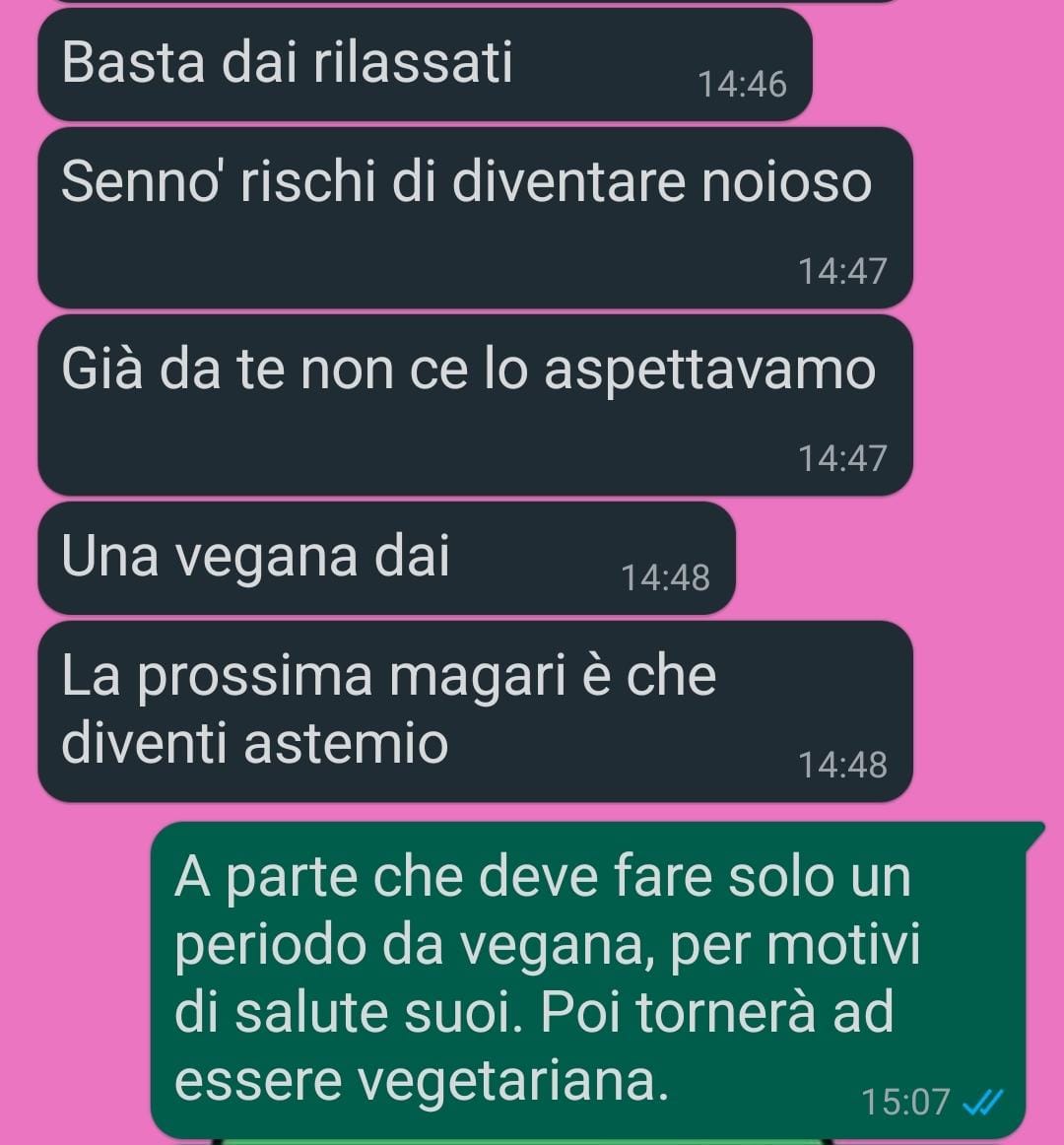Tap the tail corner of the green sent bubble
1064x1145 pixels.
click(x=1035, y=833)
